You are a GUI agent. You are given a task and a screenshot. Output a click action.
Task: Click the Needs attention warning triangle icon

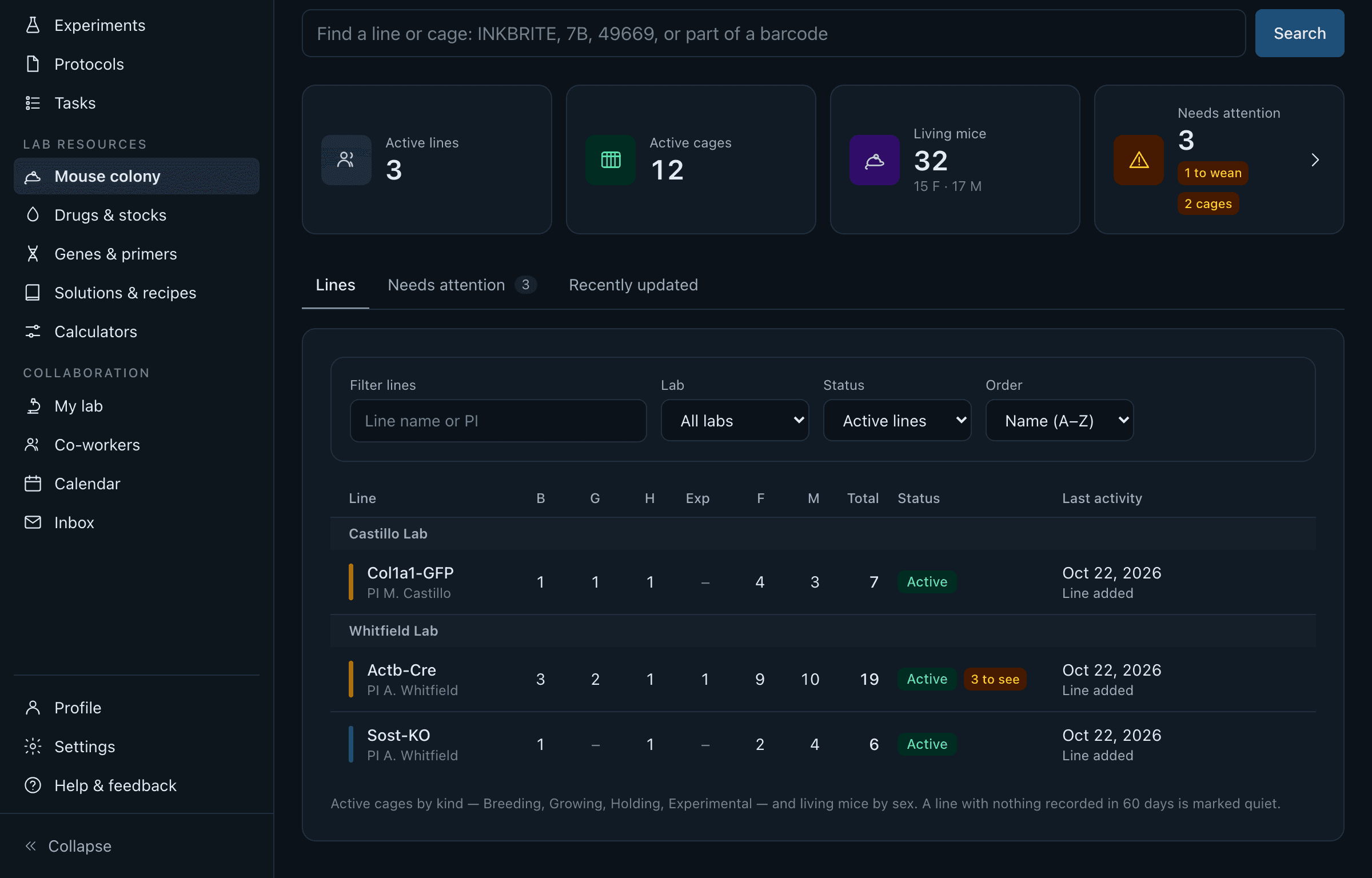click(1139, 160)
